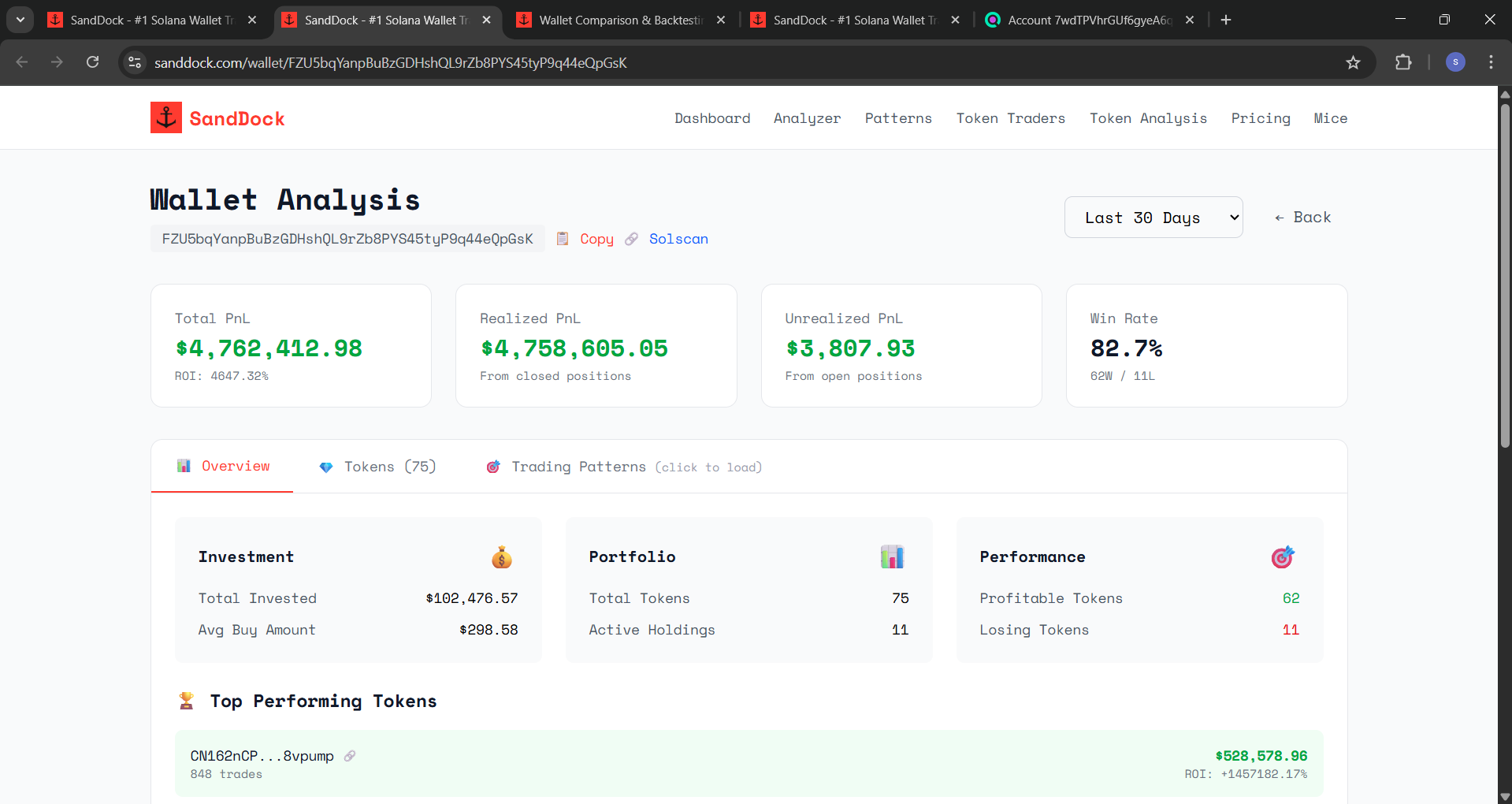Close the first SandDock browser tab

coord(252,20)
